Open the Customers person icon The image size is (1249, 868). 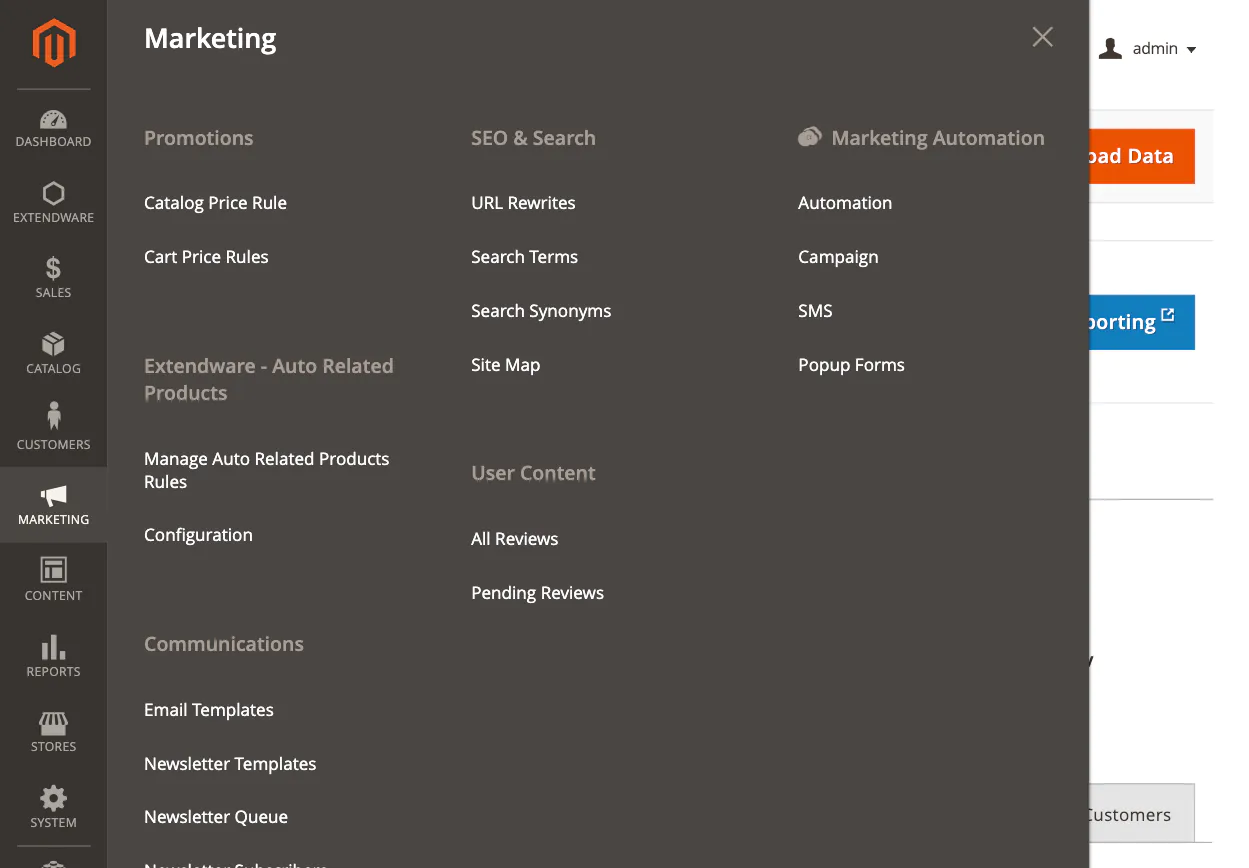click(53, 419)
